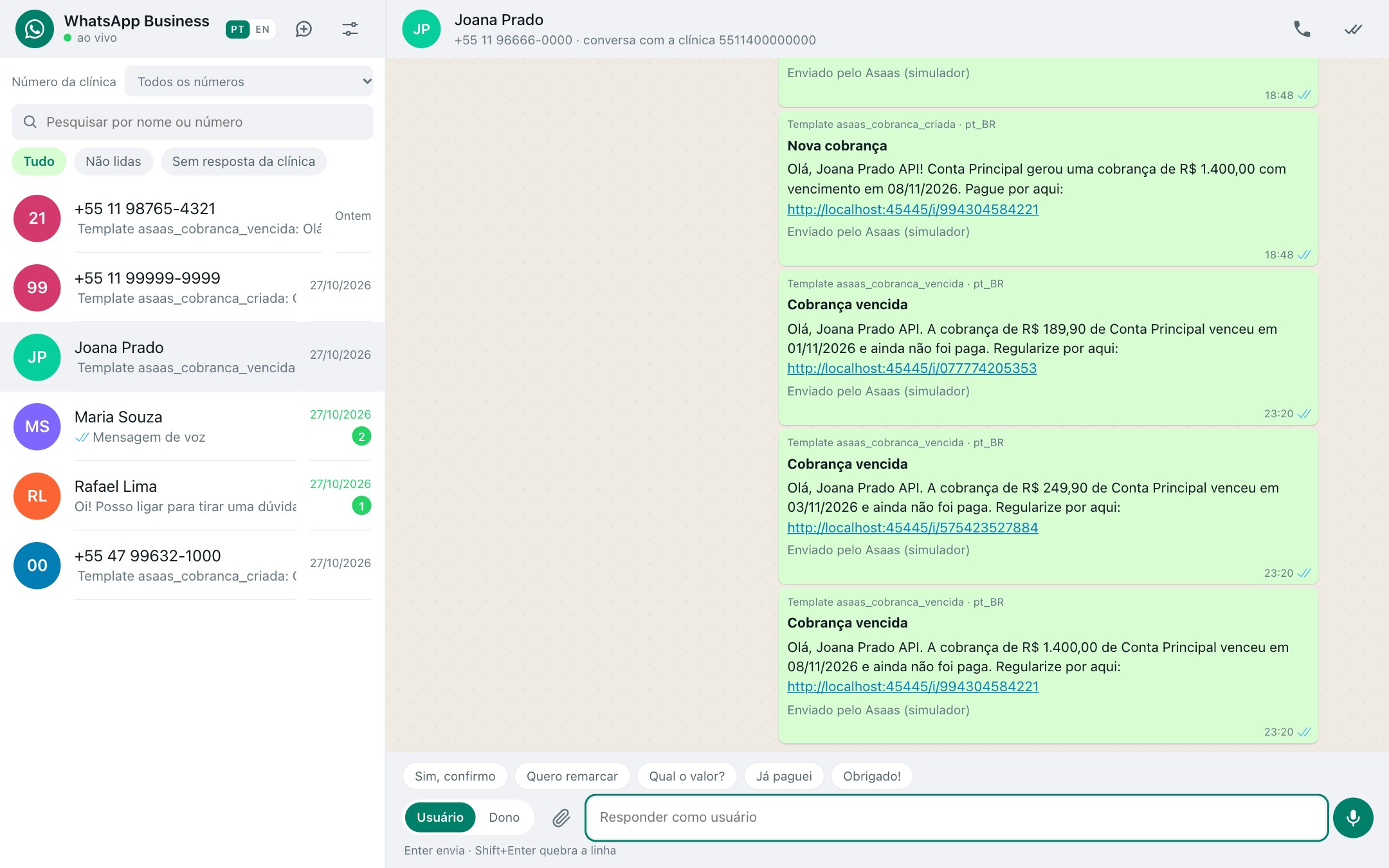Screen dimensions: 1389x868
Task: Click the magnifier icon in the search box
Action: 30,122
